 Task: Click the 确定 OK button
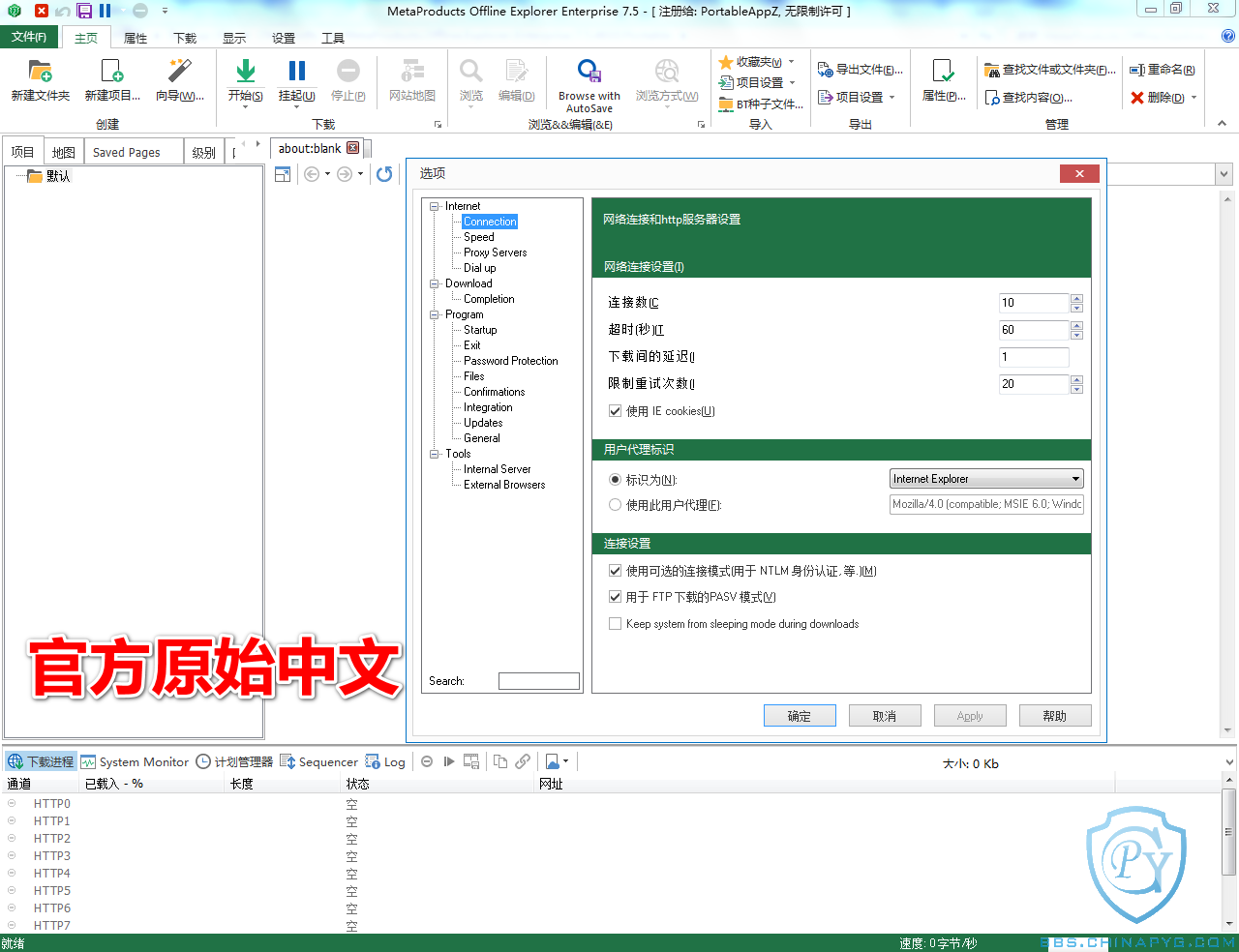(x=800, y=716)
